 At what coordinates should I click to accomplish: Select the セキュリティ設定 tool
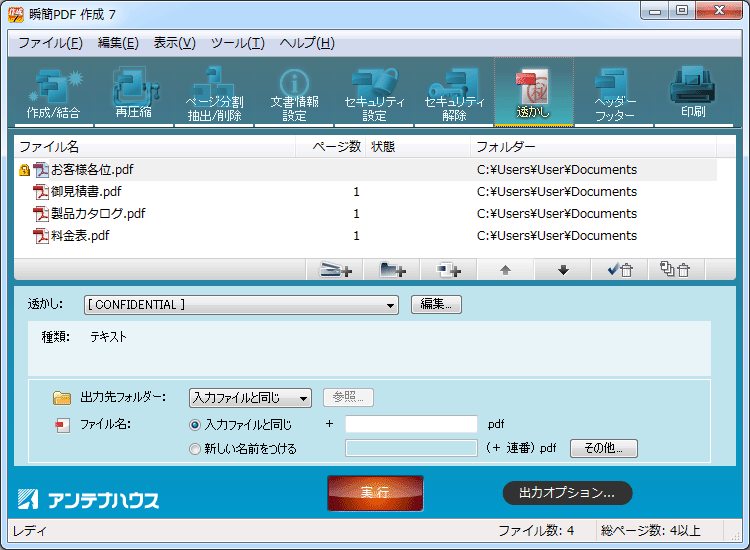374,93
